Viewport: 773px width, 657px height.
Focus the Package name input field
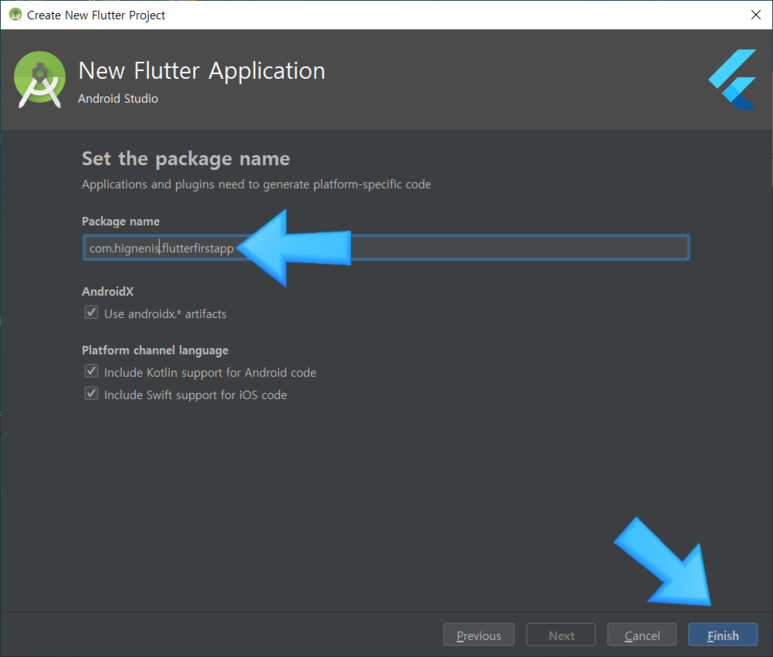386,247
